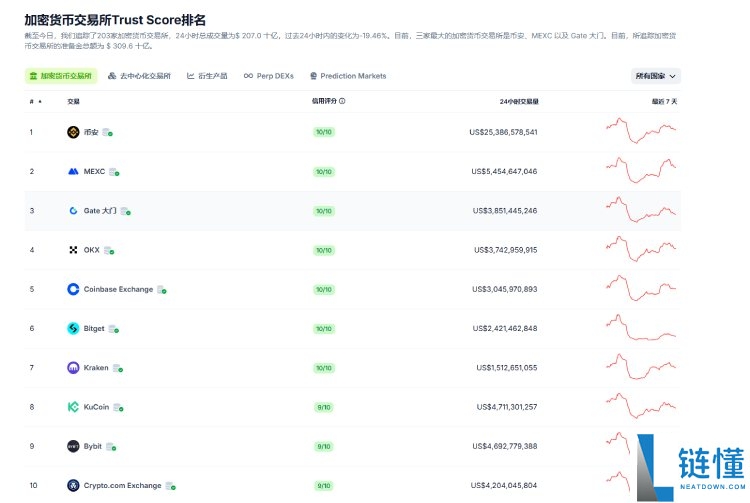
Task: Open the 所有国家 country dropdown
Action: pos(656,76)
